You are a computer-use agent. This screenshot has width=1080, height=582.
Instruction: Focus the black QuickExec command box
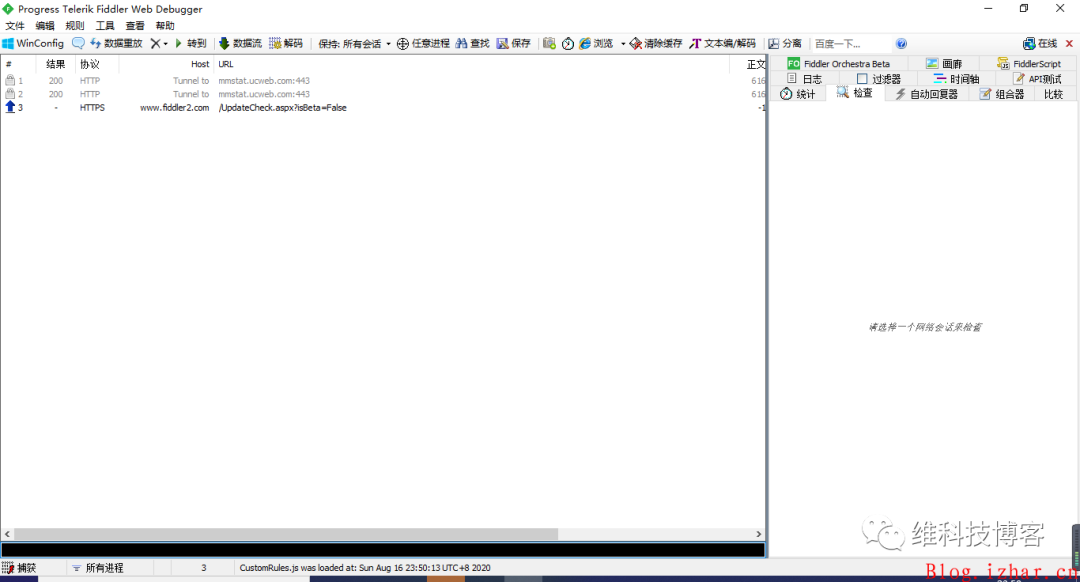coord(383,550)
